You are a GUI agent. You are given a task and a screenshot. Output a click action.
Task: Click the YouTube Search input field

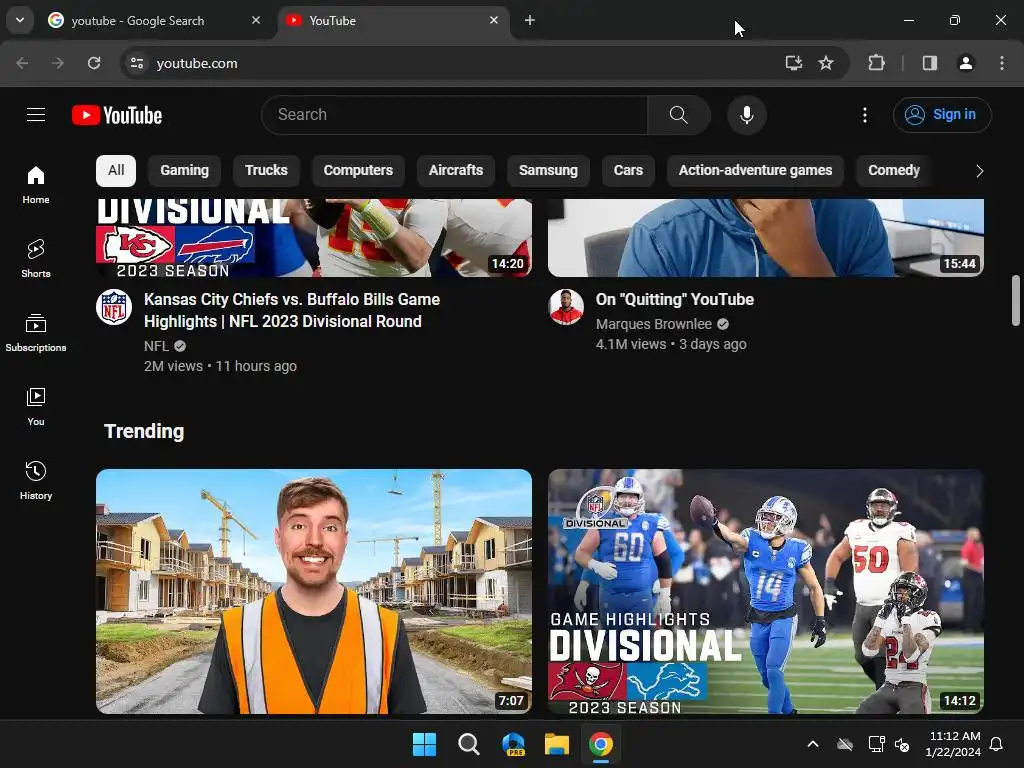pos(455,115)
